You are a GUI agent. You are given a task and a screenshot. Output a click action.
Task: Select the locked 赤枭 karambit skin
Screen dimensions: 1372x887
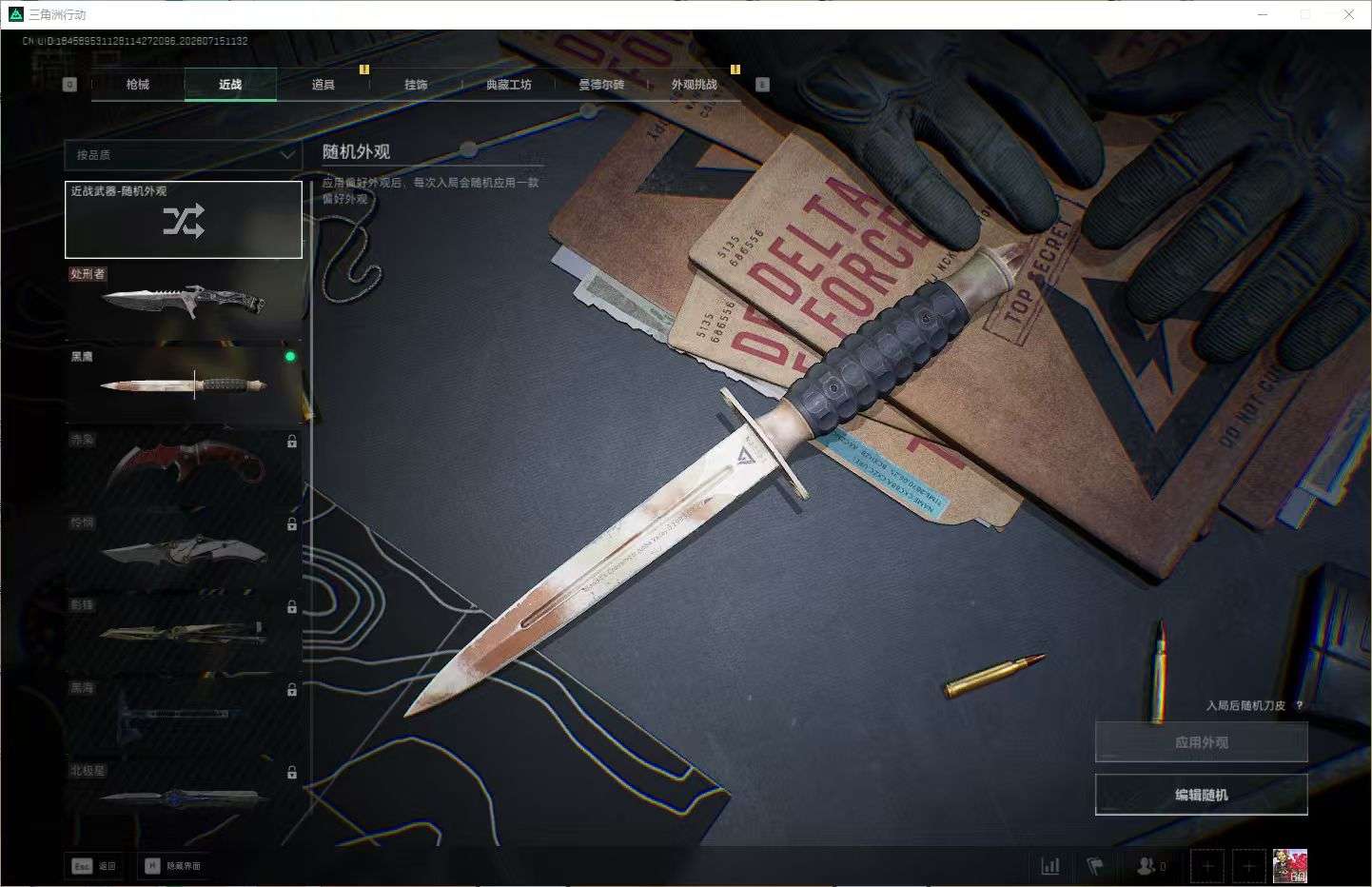pos(184,468)
